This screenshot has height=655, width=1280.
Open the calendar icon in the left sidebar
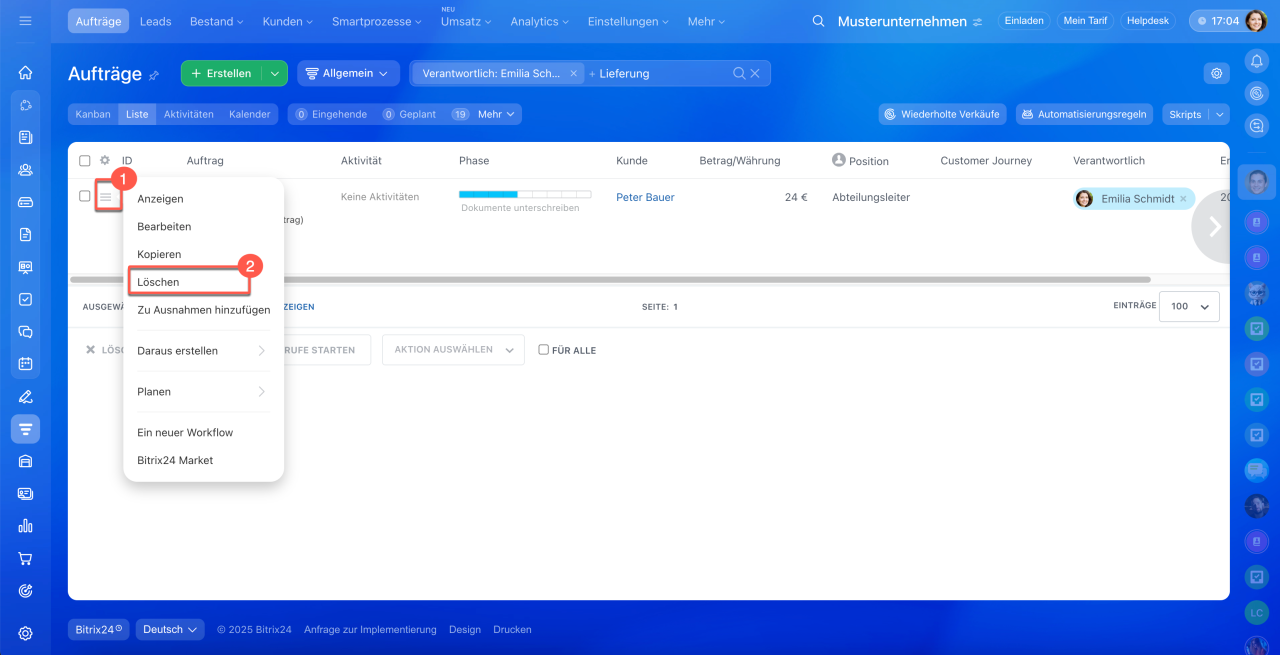coord(26,363)
